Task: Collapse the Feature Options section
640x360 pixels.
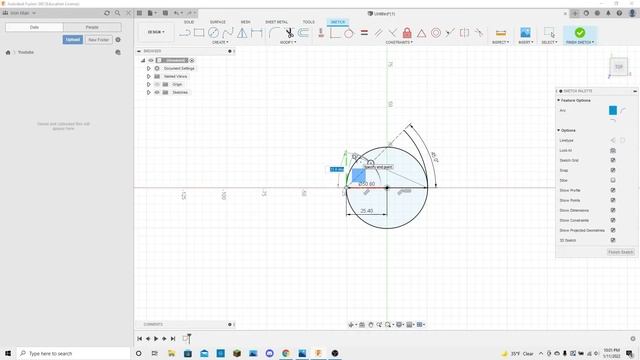Action: pyautogui.click(x=558, y=100)
